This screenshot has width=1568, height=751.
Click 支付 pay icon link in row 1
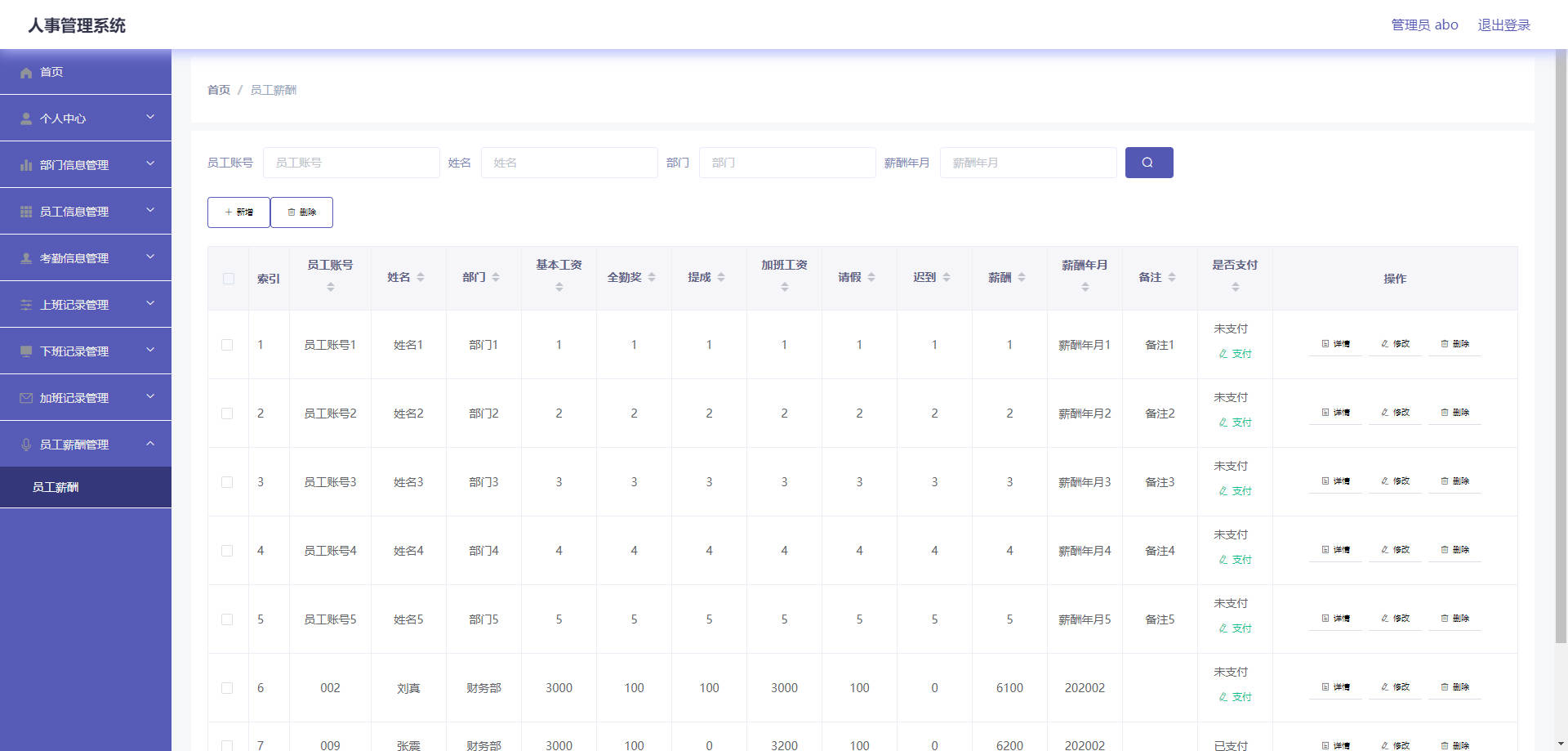coord(1235,354)
